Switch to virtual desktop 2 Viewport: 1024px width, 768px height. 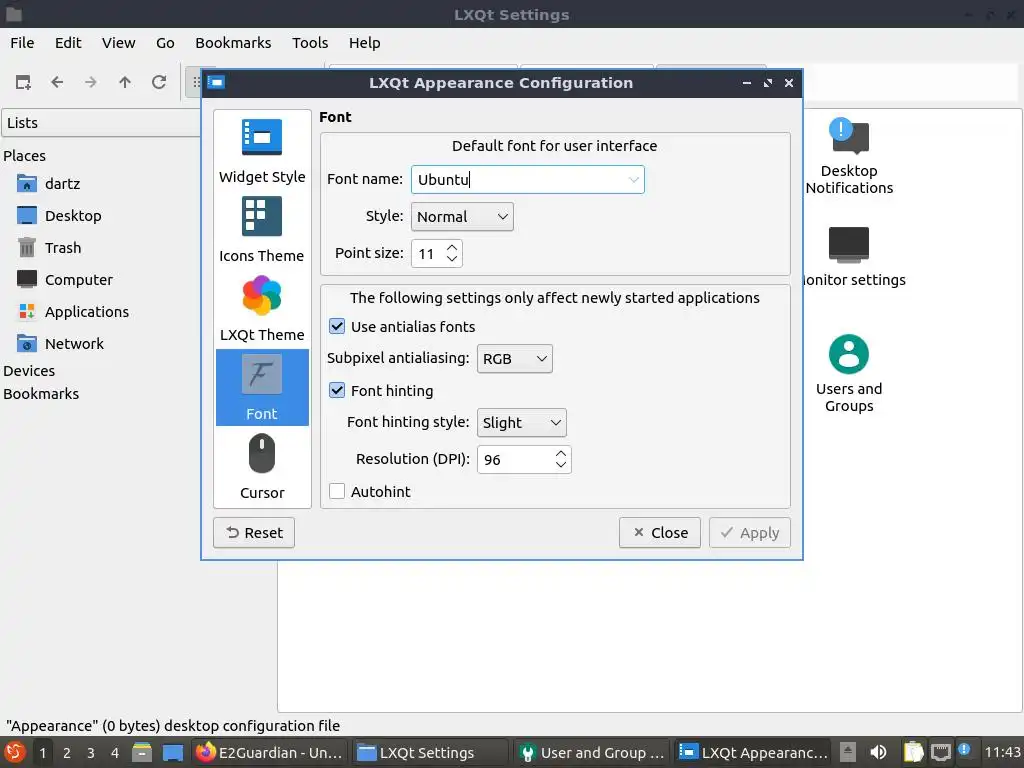tap(67, 753)
